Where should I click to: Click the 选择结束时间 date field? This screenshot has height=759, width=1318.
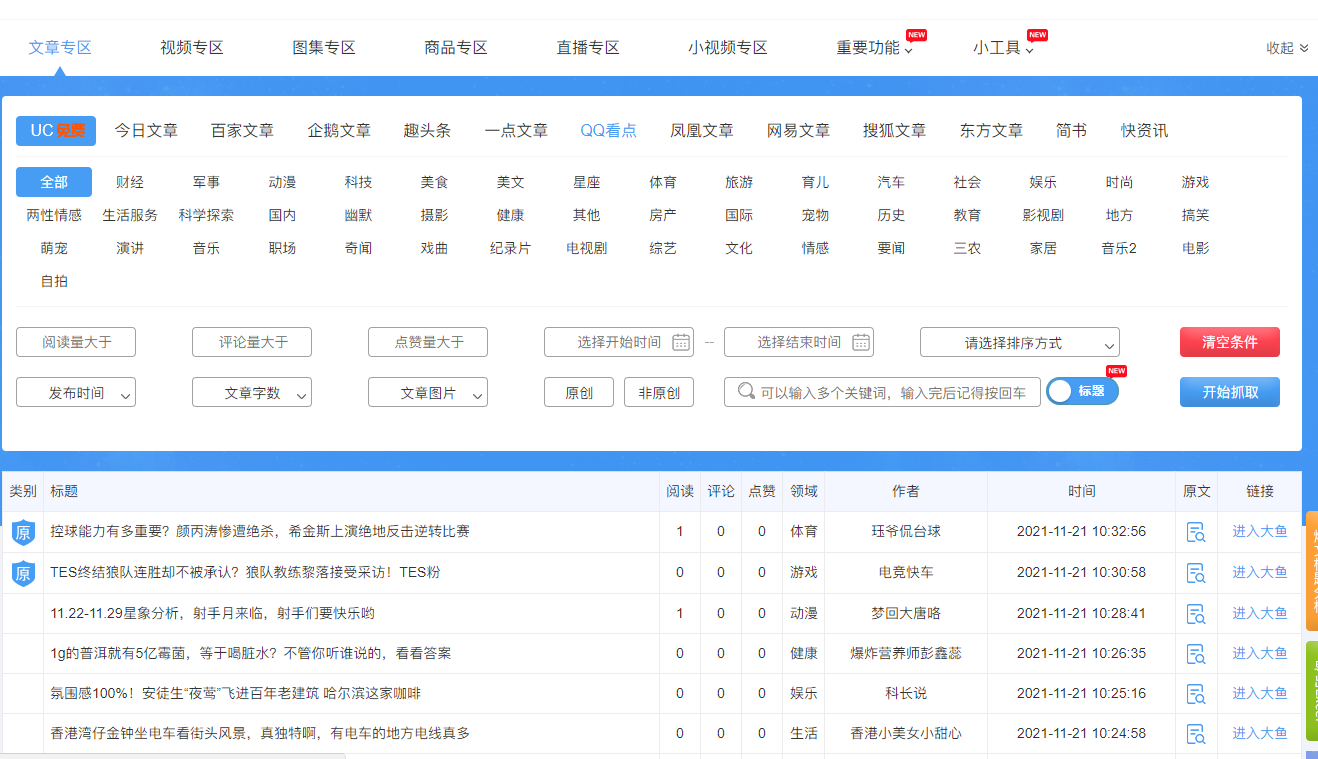coord(799,342)
